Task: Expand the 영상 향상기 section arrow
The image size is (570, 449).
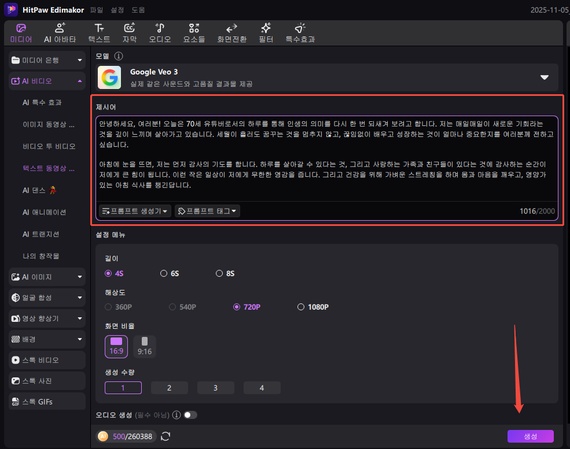Action: [x=80, y=318]
